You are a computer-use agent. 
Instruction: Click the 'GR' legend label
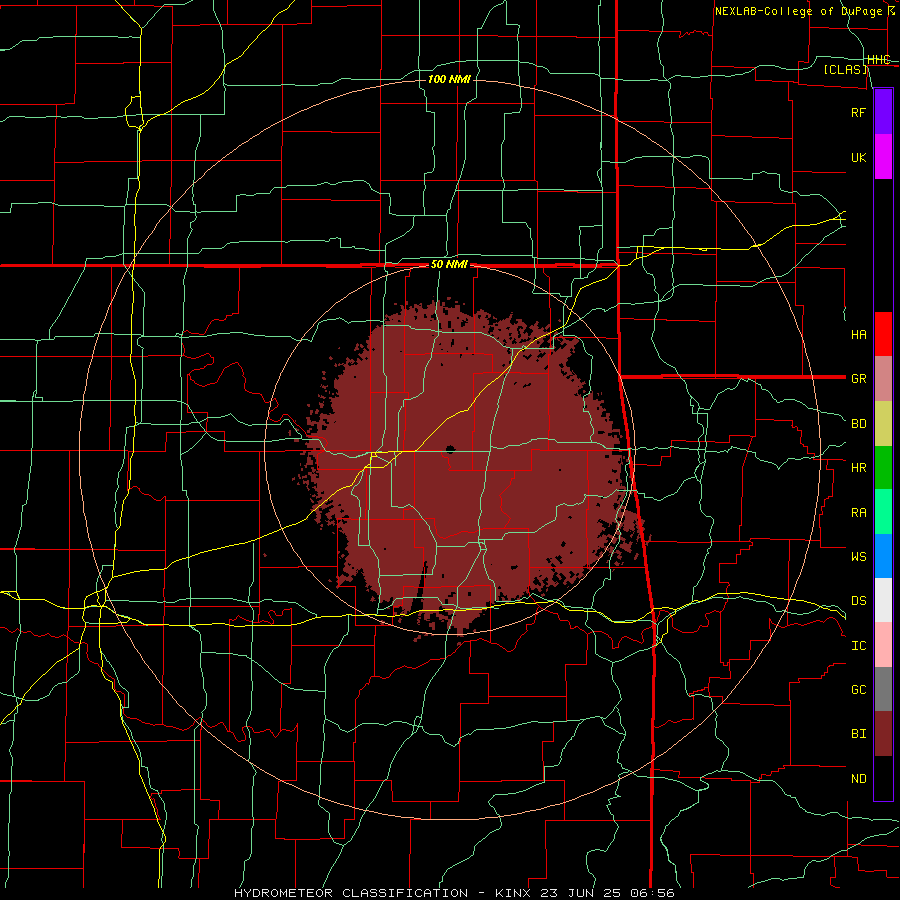coord(858,379)
